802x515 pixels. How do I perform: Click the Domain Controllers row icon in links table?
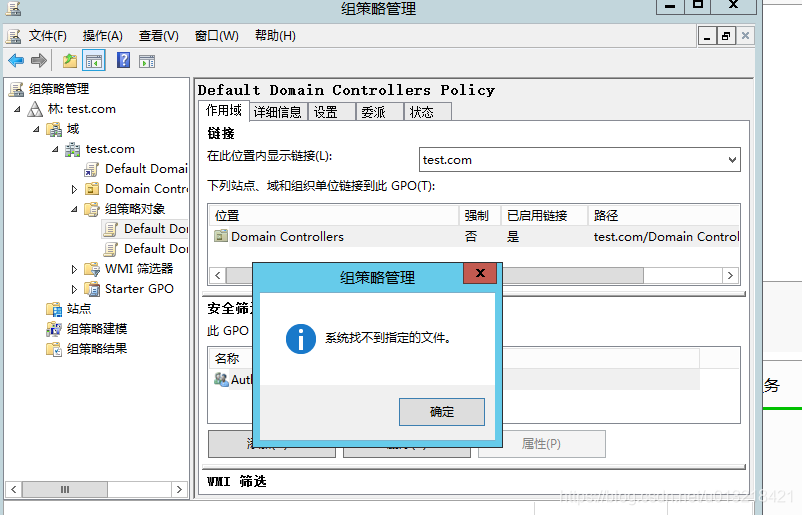220,236
